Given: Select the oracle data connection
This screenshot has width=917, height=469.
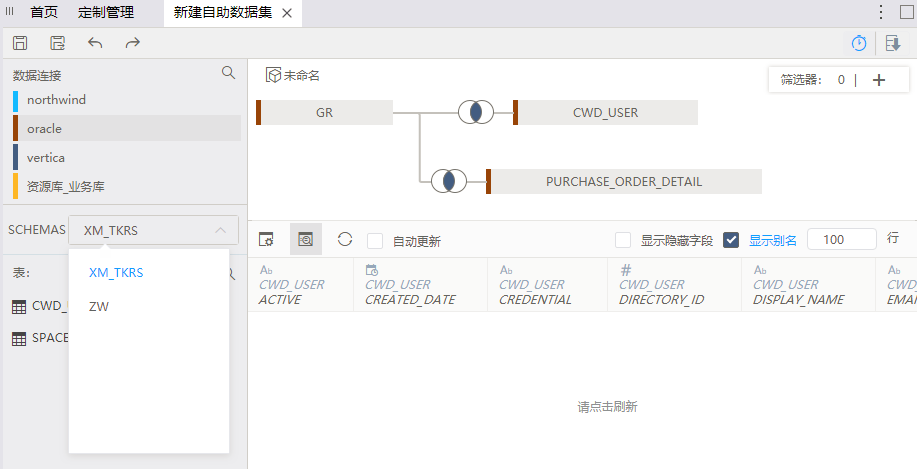Looking at the screenshot, I should (x=127, y=128).
